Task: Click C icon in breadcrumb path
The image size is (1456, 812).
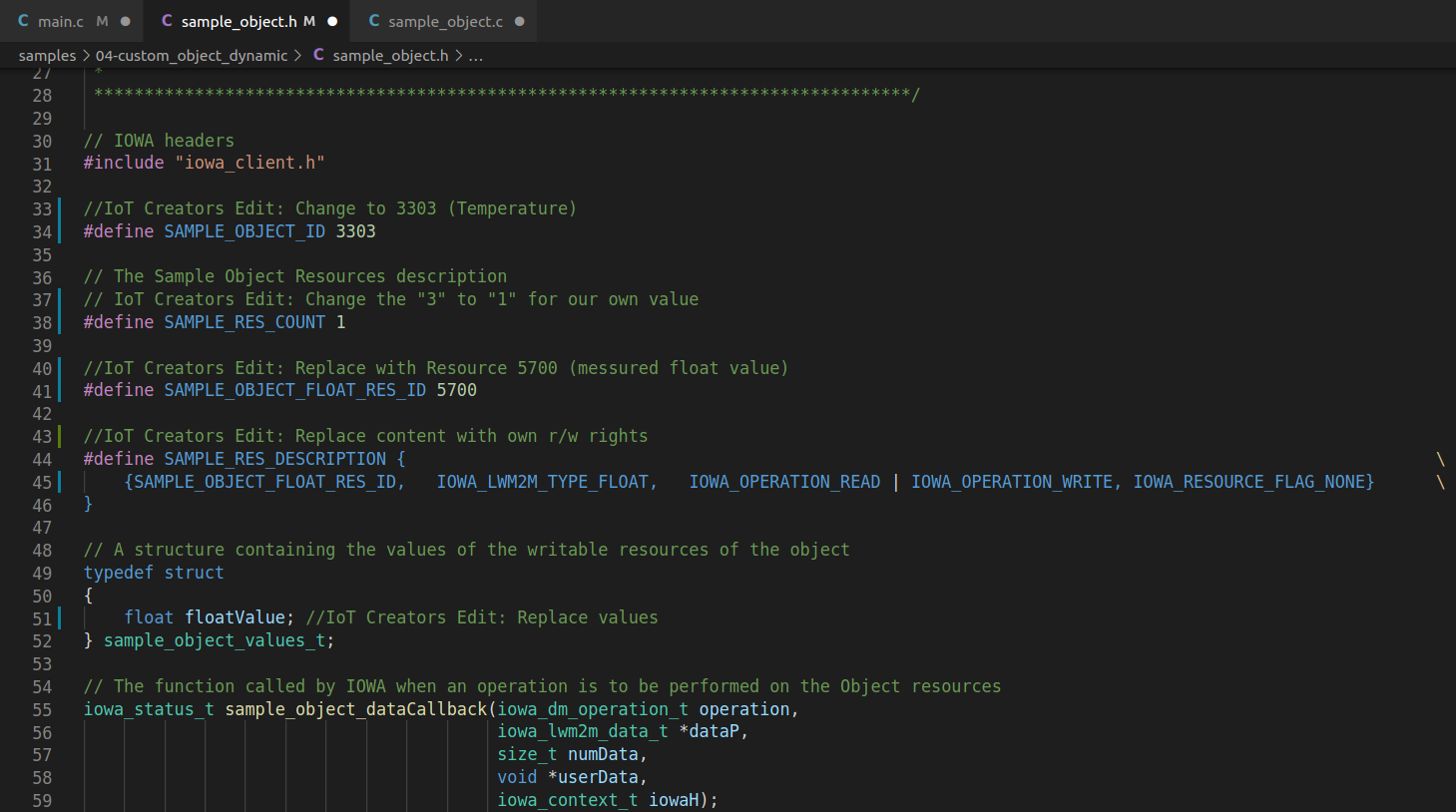Action: click(318, 55)
